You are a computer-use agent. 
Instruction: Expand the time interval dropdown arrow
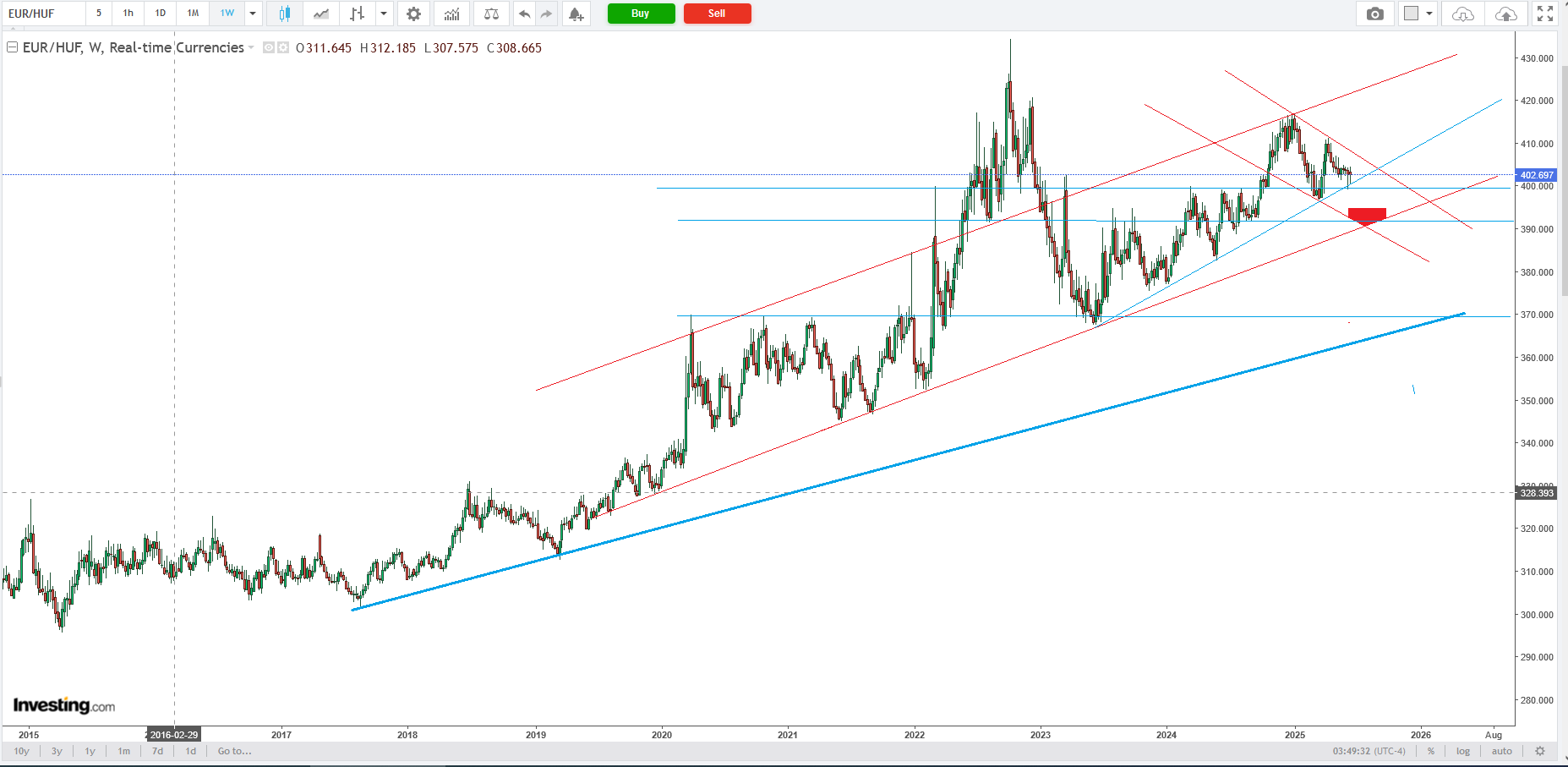(253, 14)
